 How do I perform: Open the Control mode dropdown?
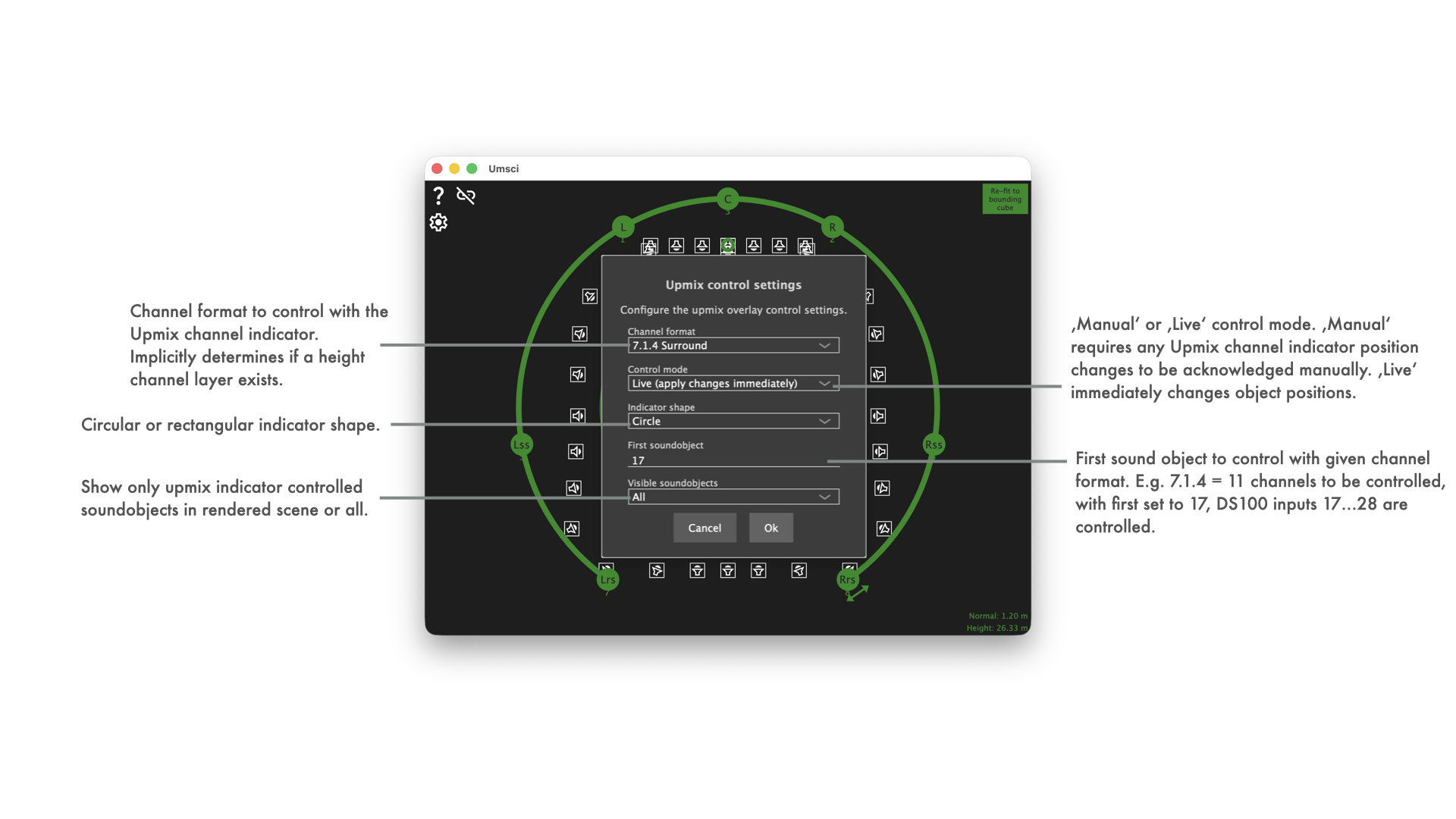[733, 384]
